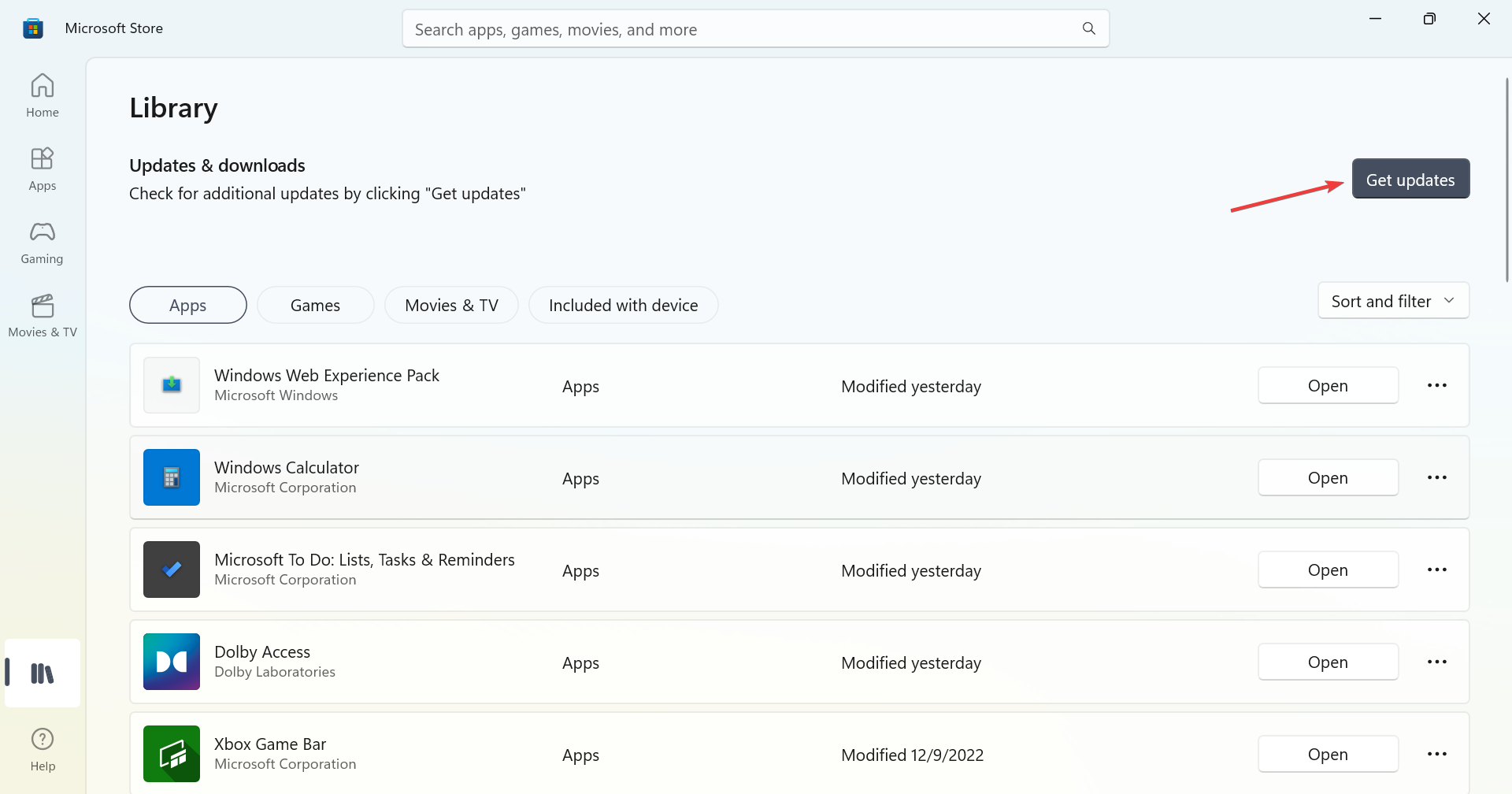Restore down the Microsoft Store window
Image resolution: width=1512 pixels, height=794 pixels.
(x=1429, y=19)
